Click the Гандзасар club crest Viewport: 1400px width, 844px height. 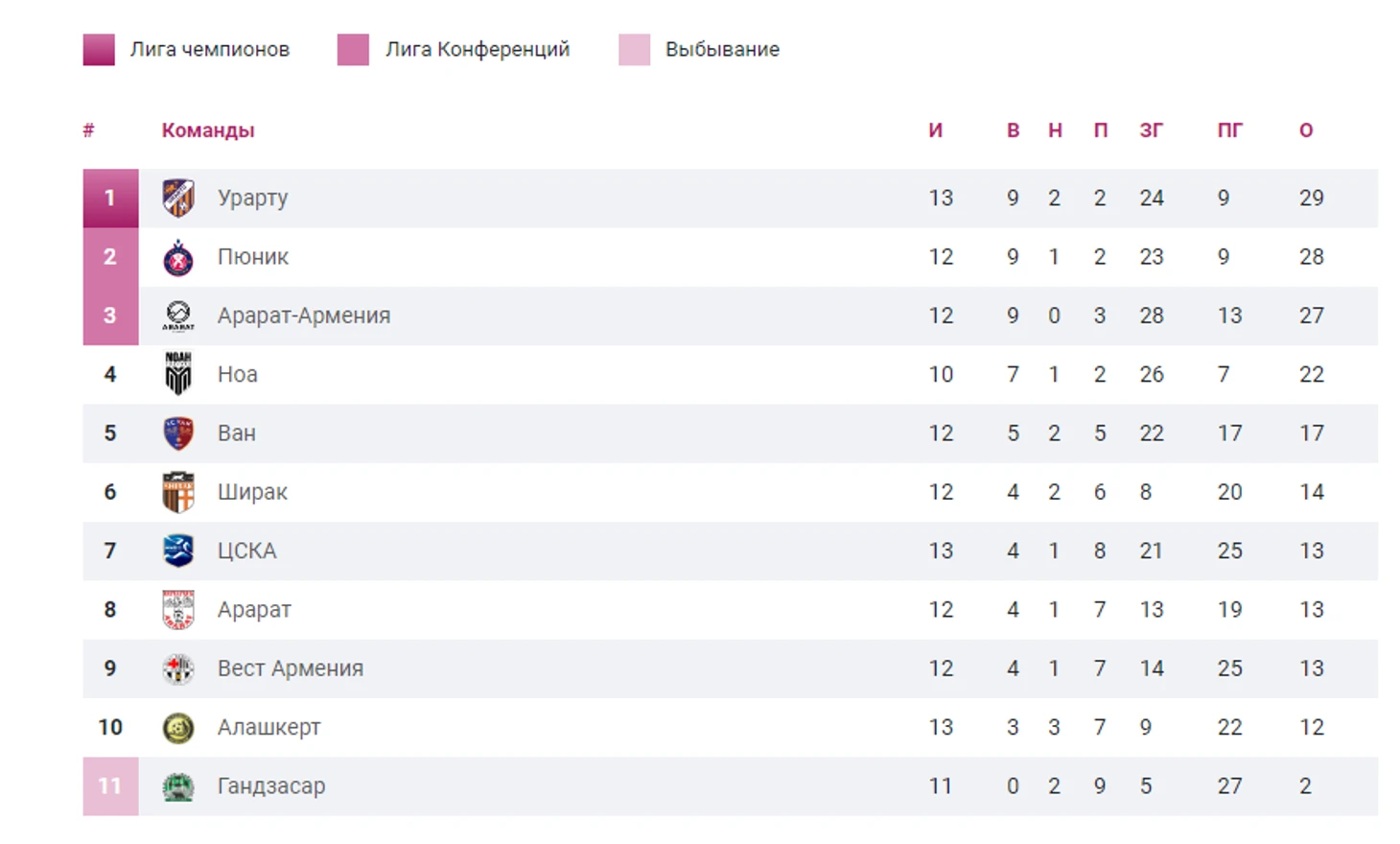coord(178,786)
